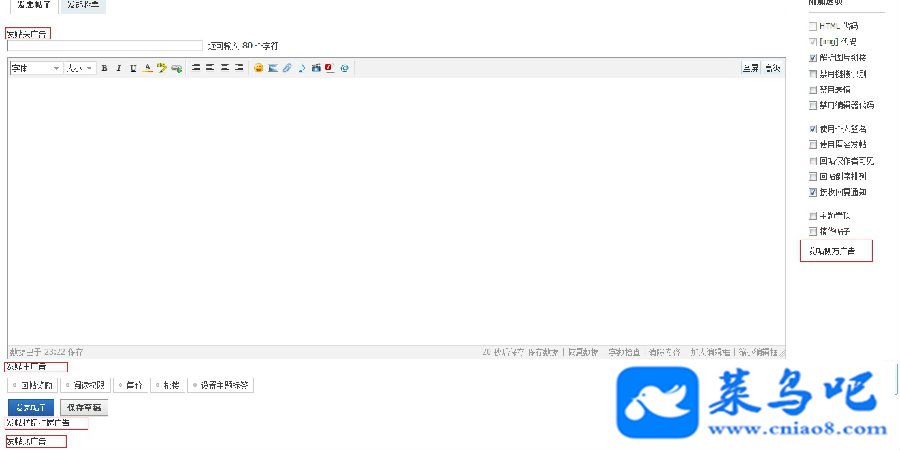
Task: Click the first alignment icon in the toolbar
Action: coord(196,68)
